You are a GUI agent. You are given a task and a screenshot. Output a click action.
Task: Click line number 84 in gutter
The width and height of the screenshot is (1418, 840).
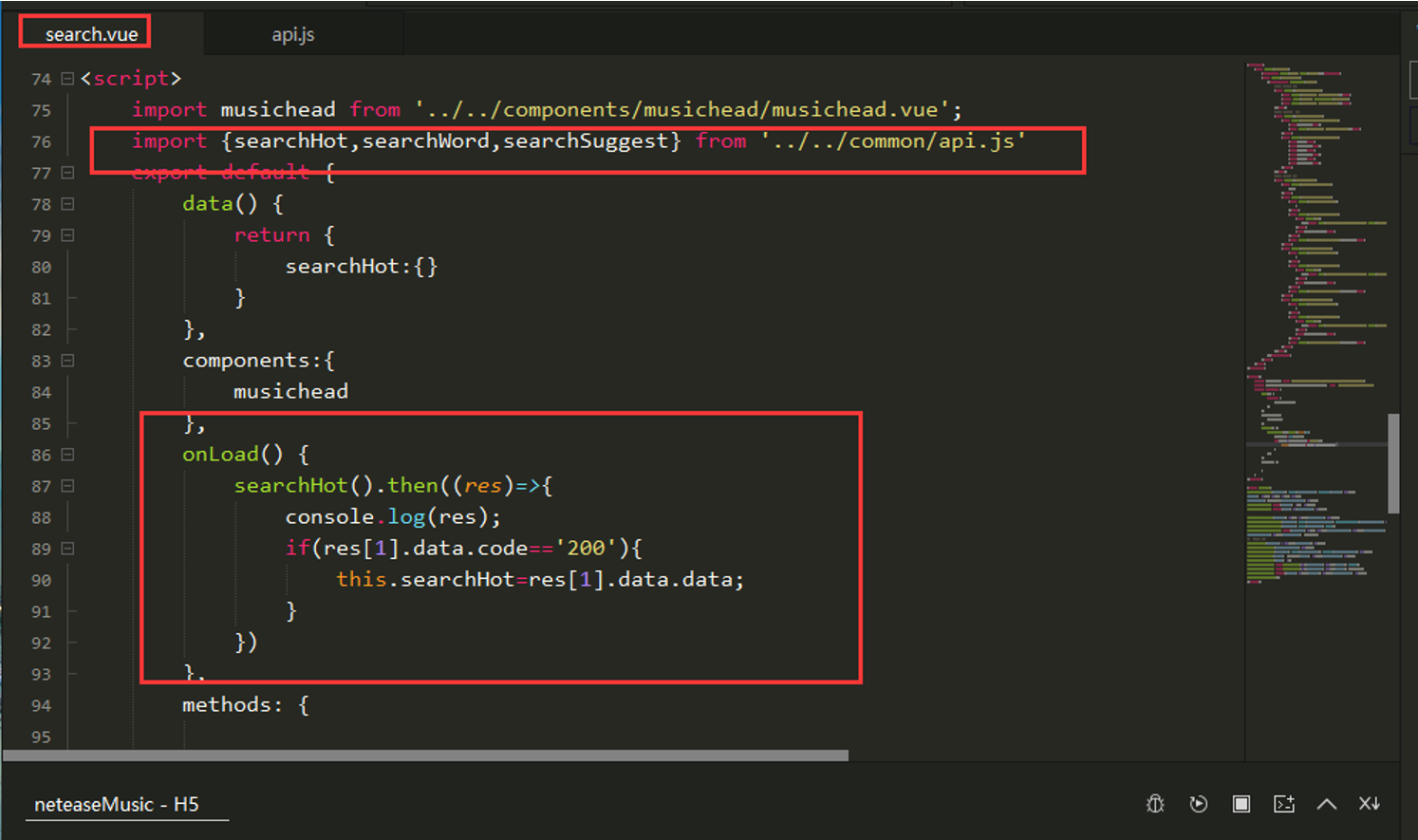[x=41, y=392]
